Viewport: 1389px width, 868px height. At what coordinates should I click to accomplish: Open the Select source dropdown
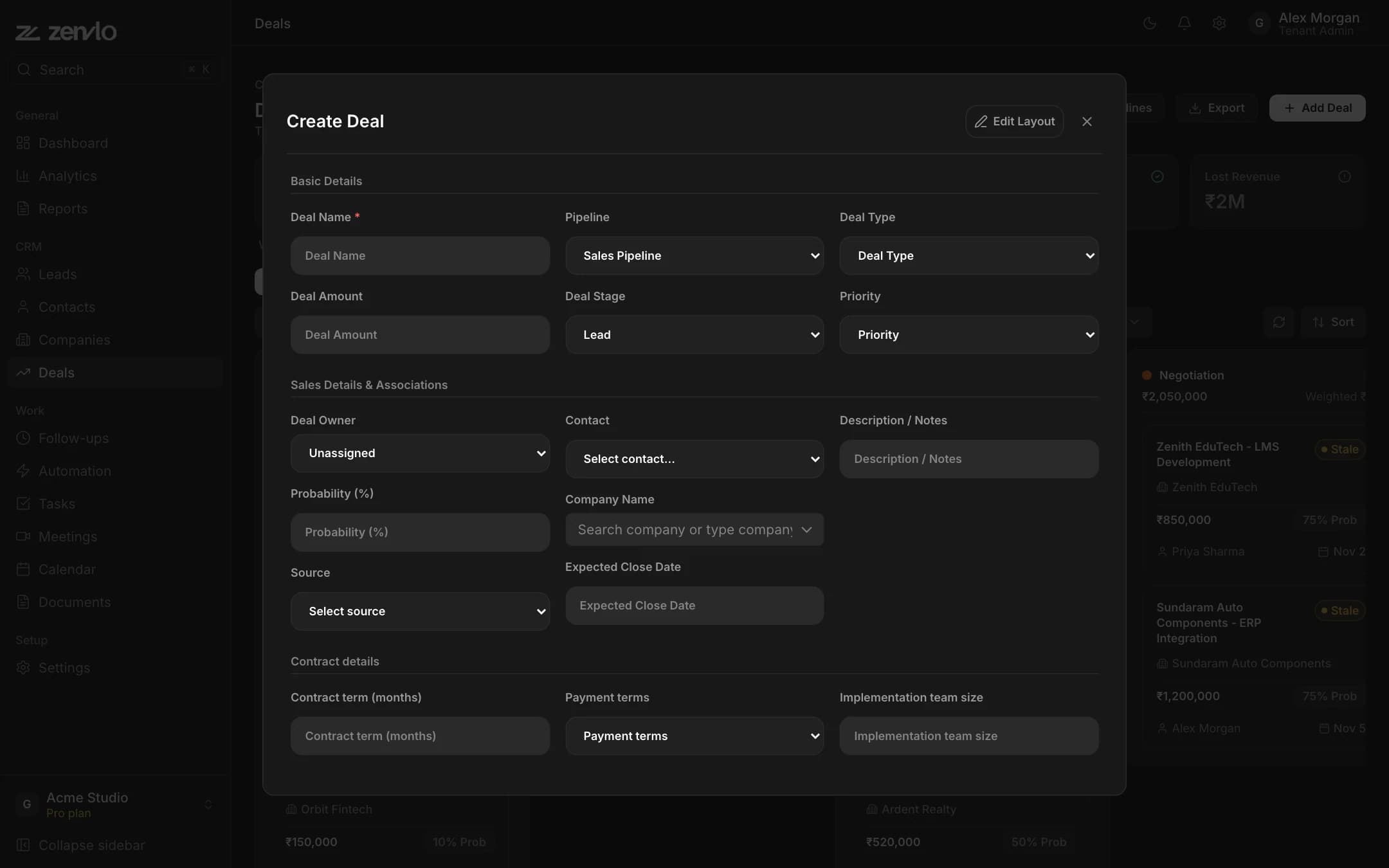[420, 611]
